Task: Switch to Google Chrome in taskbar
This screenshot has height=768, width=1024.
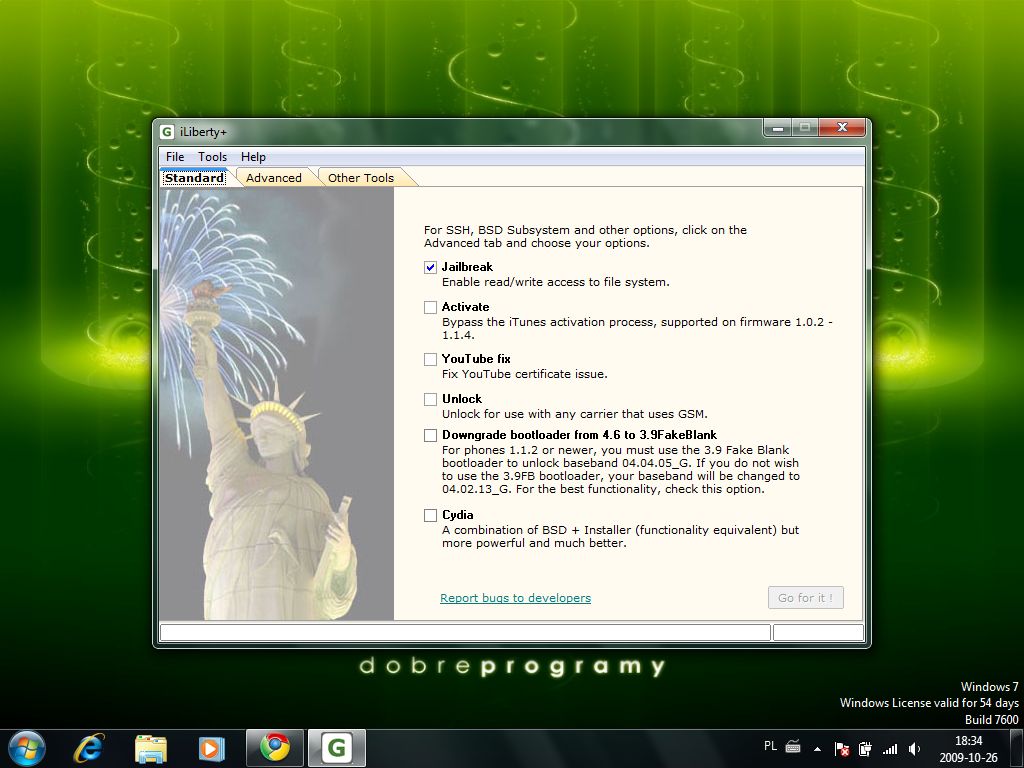Action: point(275,748)
